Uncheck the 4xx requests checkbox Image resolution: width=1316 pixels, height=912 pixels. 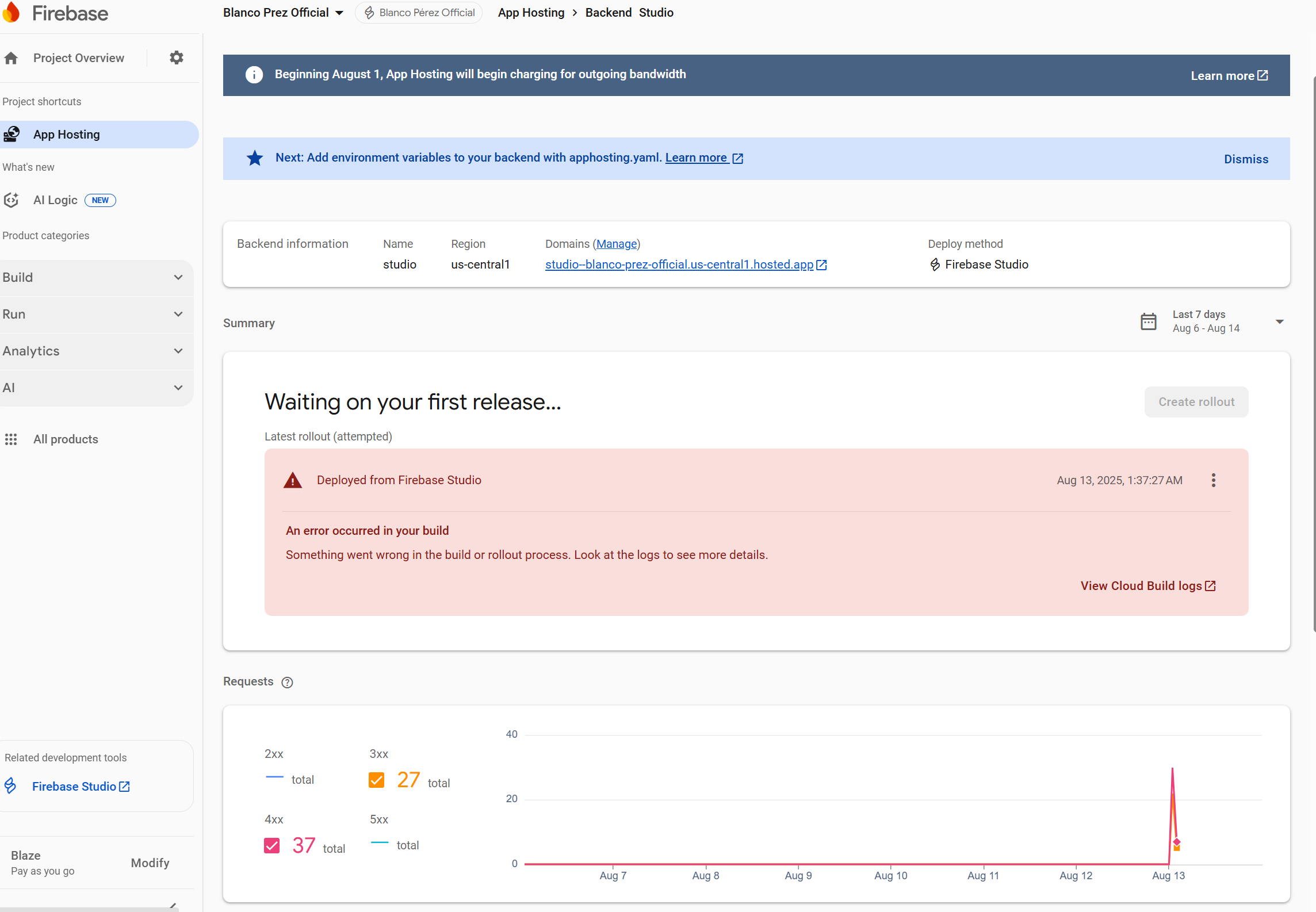271,845
